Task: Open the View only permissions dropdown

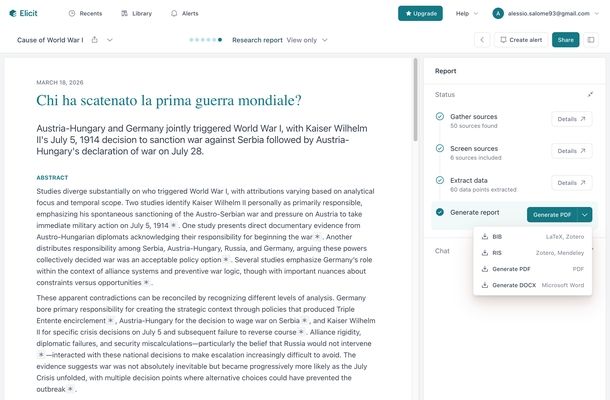Action: 307,40
